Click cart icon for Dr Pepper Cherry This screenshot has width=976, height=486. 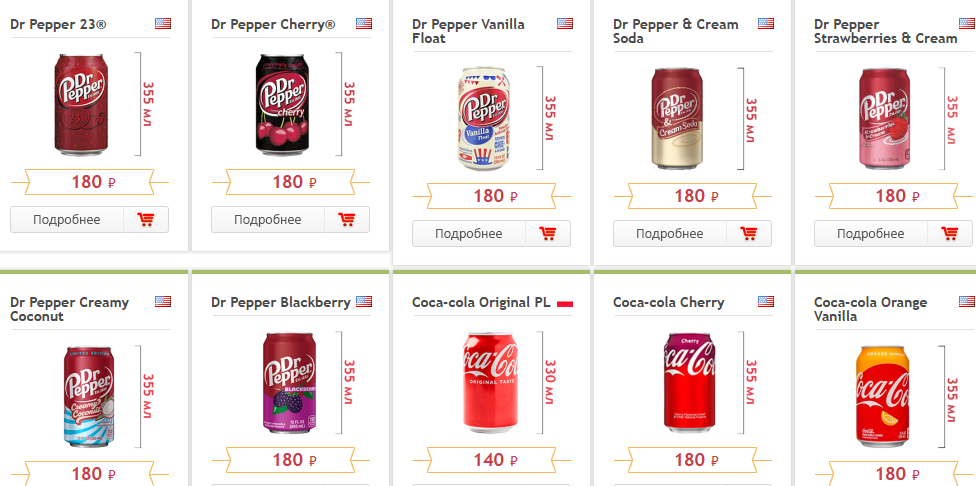tap(347, 220)
